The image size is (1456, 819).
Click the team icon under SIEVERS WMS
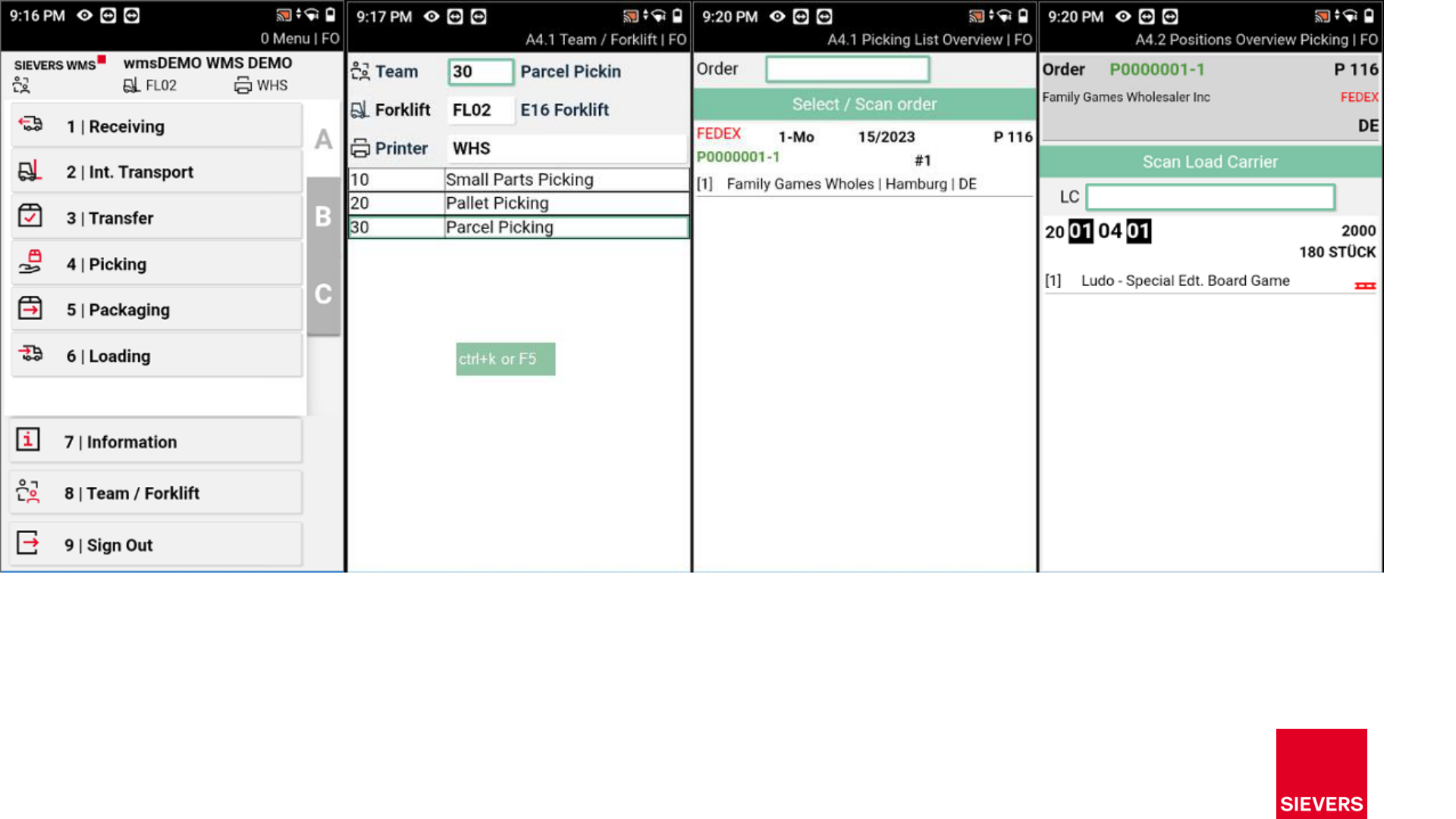point(21,85)
